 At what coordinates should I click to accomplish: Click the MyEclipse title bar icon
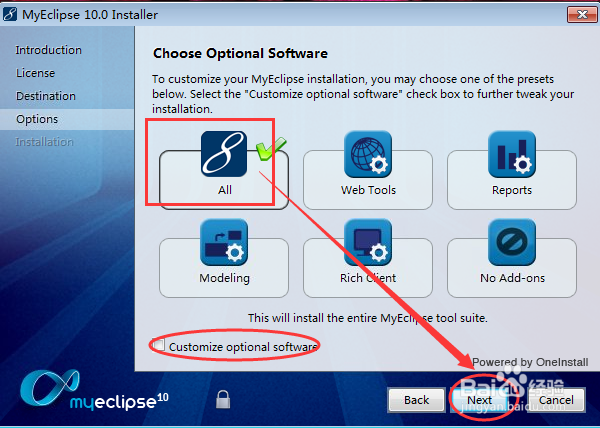[10, 15]
